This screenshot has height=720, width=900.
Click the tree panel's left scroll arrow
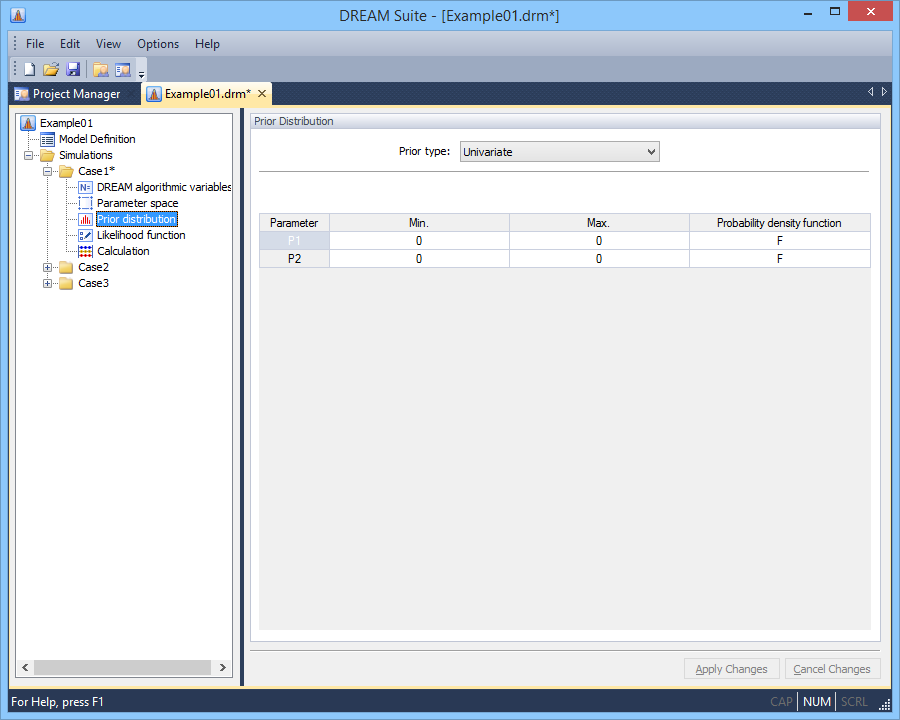click(x=25, y=667)
